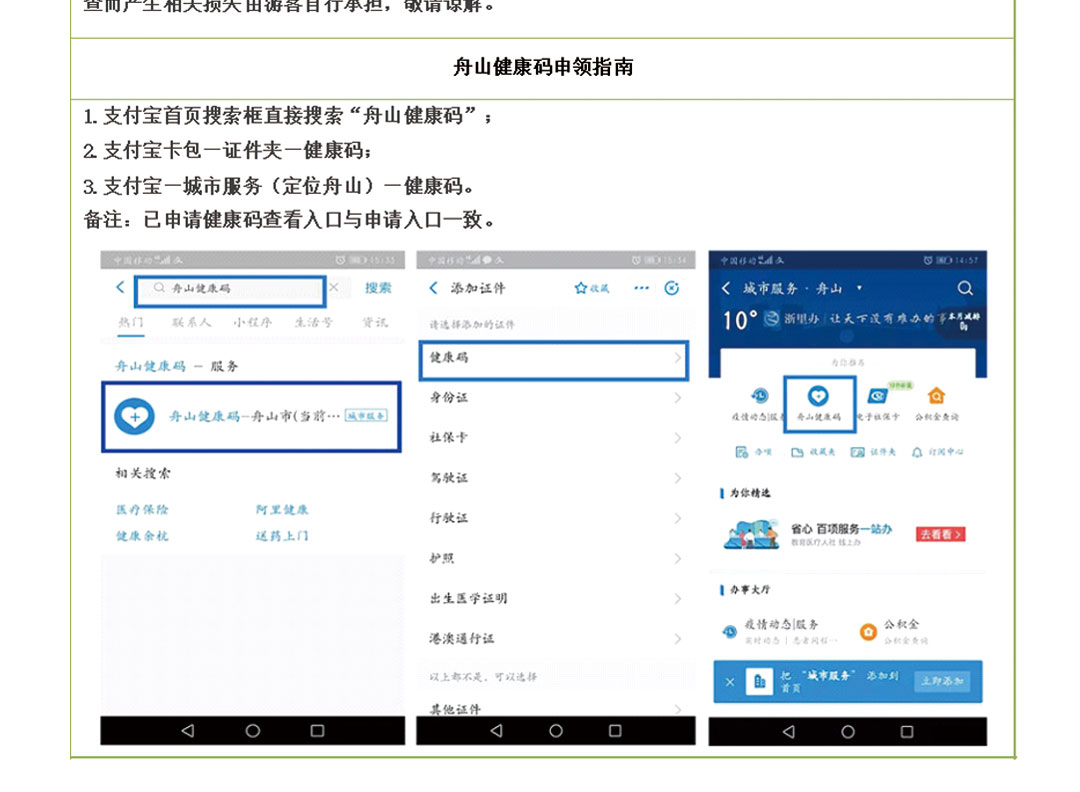Click the 舟山健康码 search input field
This screenshot has width=1080, height=792.
coord(230,291)
